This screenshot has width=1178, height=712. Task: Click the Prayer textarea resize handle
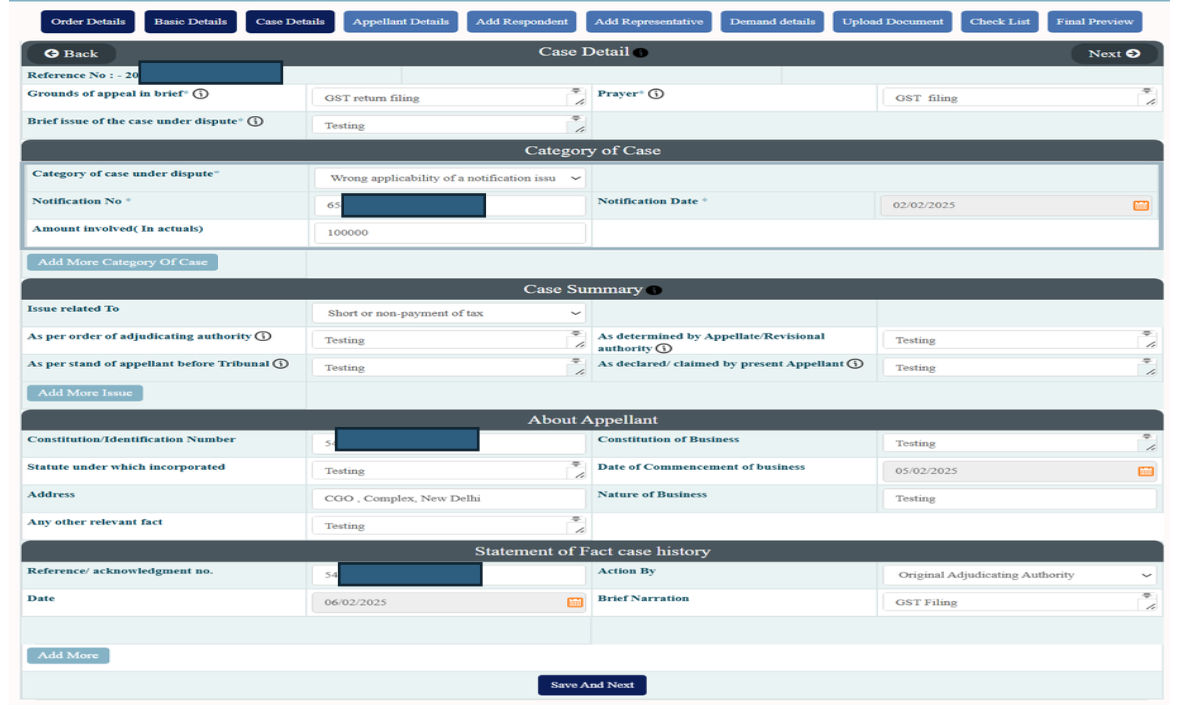(x=1149, y=101)
